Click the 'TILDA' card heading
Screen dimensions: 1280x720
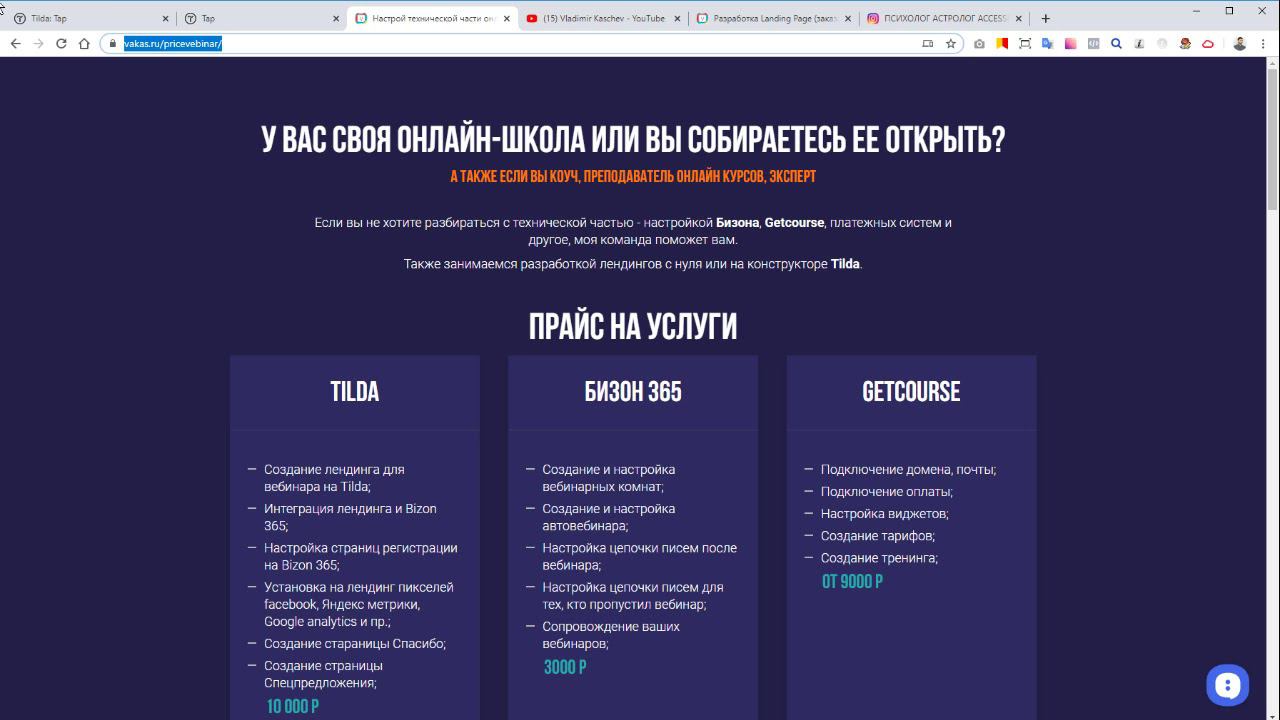click(x=355, y=392)
